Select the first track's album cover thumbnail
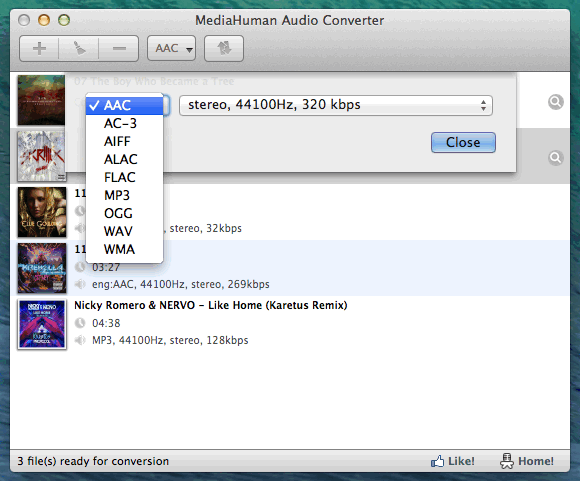This screenshot has width=580, height=481. [41, 100]
